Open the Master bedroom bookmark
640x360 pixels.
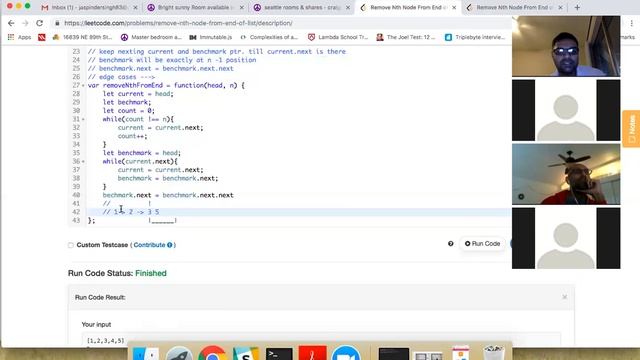coord(151,37)
